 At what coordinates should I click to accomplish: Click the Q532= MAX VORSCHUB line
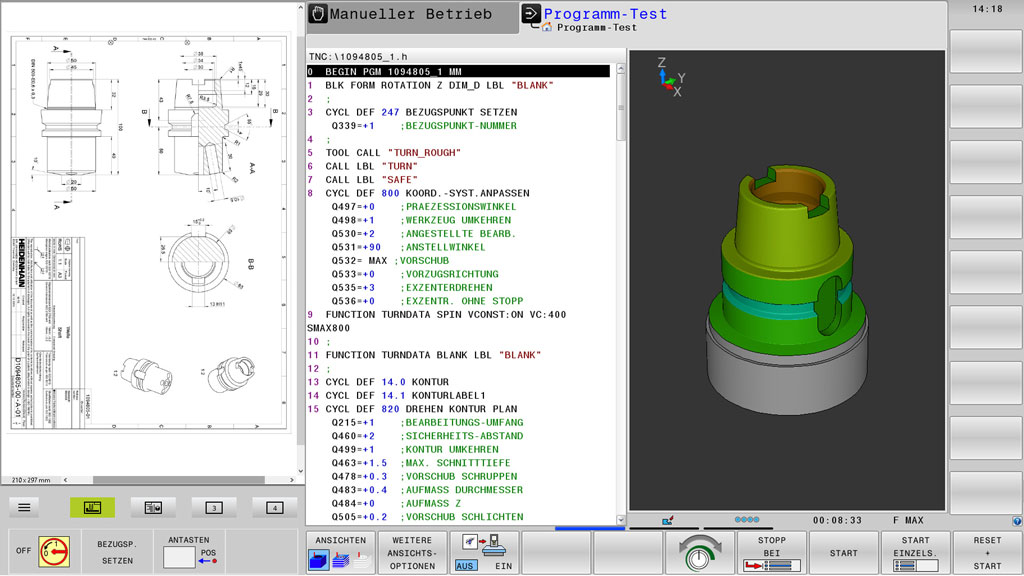pos(390,261)
